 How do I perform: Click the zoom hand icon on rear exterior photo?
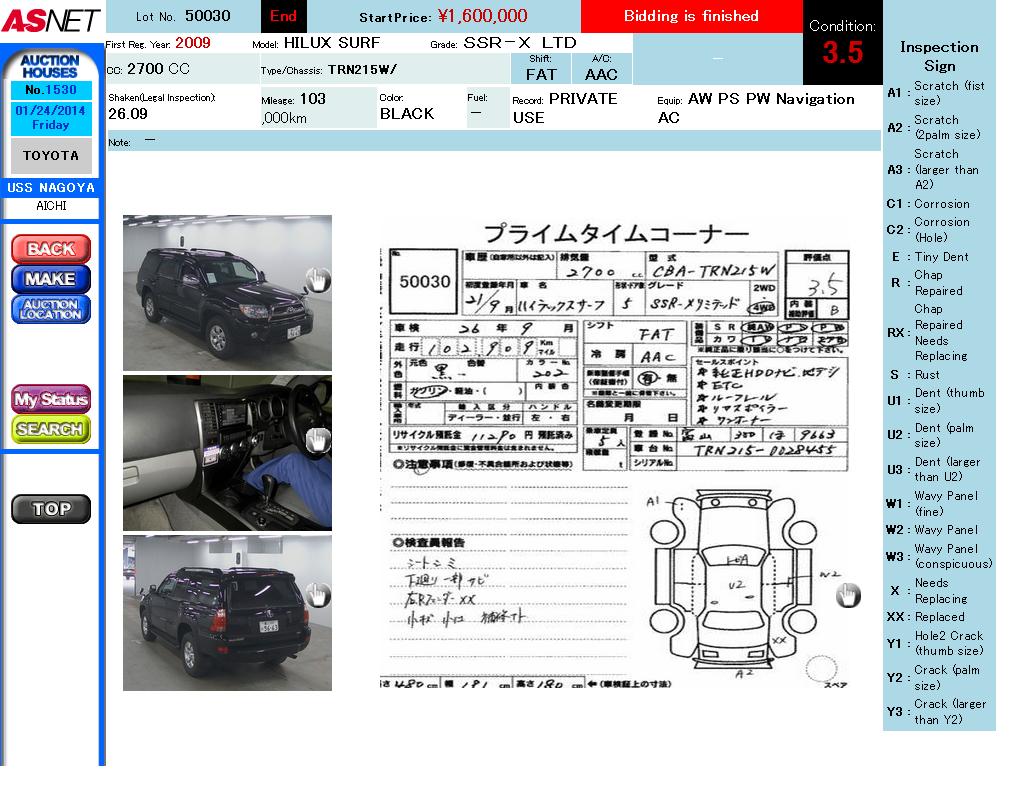317,596
